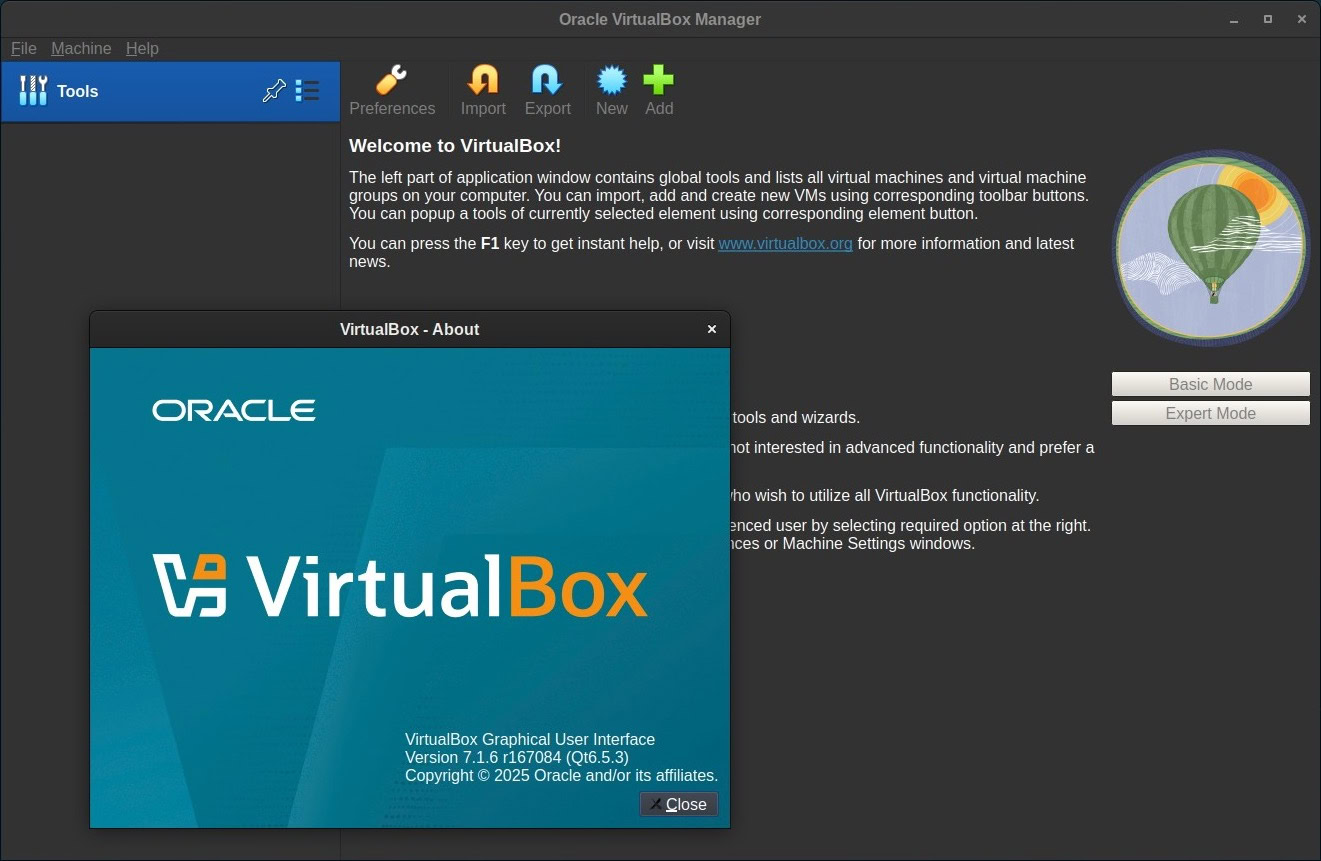1321x861 pixels.
Task: Follow the www.virtualbox.org link
Action: click(x=785, y=243)
